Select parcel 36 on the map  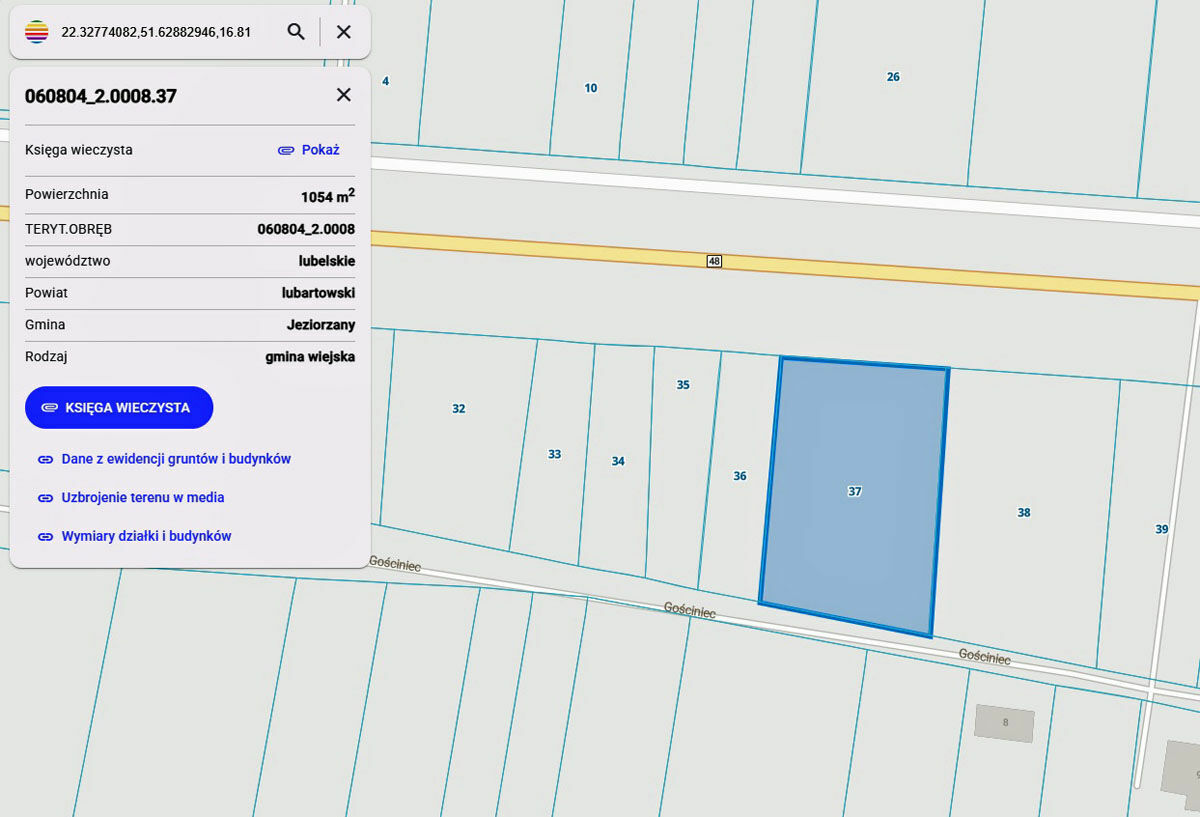pos(739,476)
